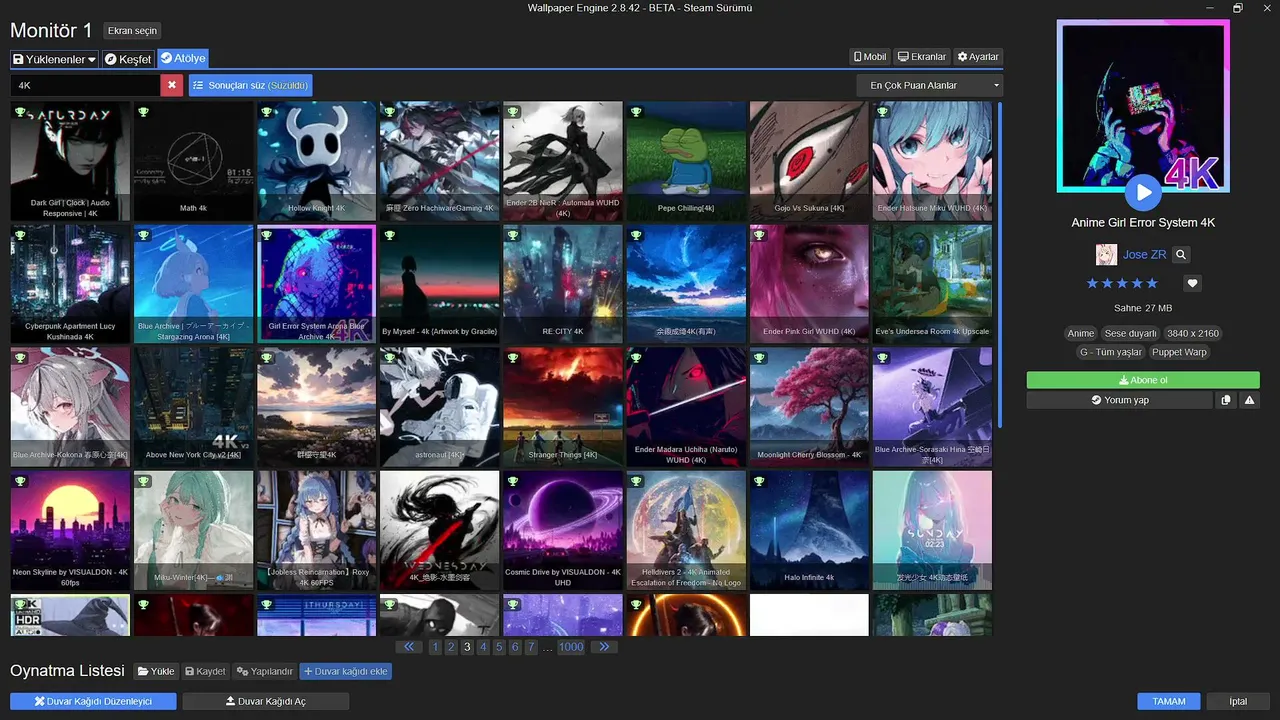Open the Mobil panel

point(870,57)
